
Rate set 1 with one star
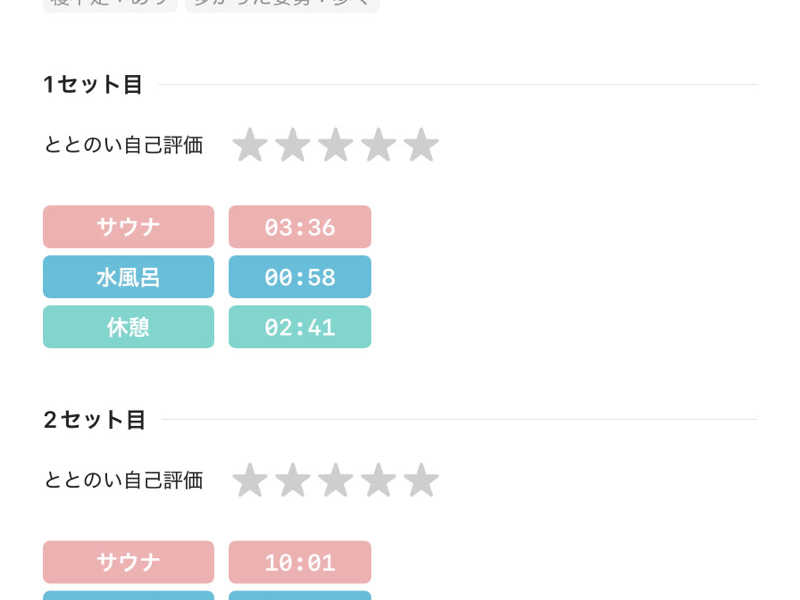(249, 145)
